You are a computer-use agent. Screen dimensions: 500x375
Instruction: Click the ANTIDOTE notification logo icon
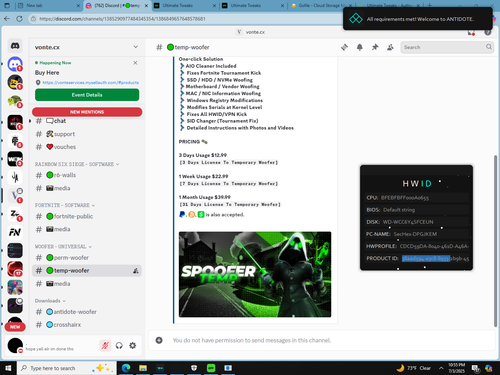click(356, 19)
